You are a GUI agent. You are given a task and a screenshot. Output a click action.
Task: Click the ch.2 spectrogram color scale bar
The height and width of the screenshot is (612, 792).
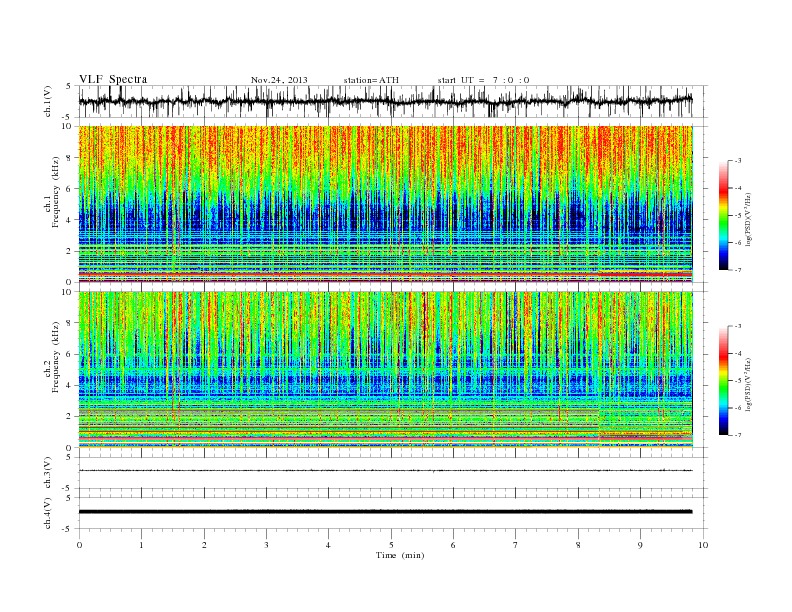(723, 380)
